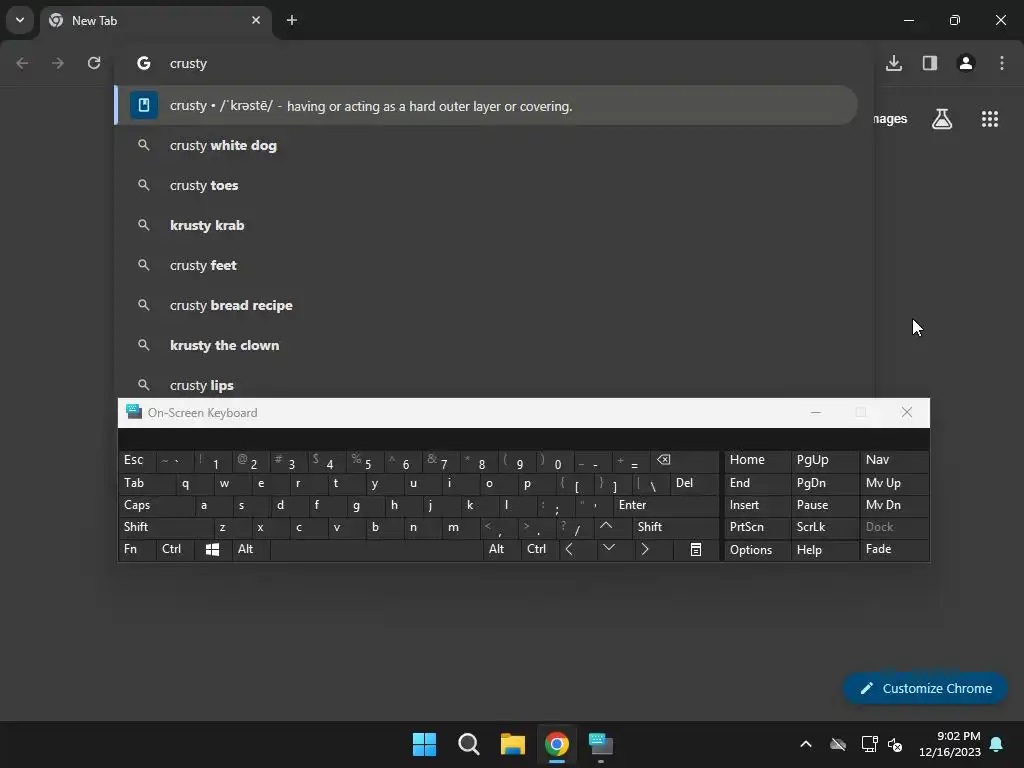Click the Windows logo key on keyboard
Viewport: 1024px width, 768px height.
213,549
